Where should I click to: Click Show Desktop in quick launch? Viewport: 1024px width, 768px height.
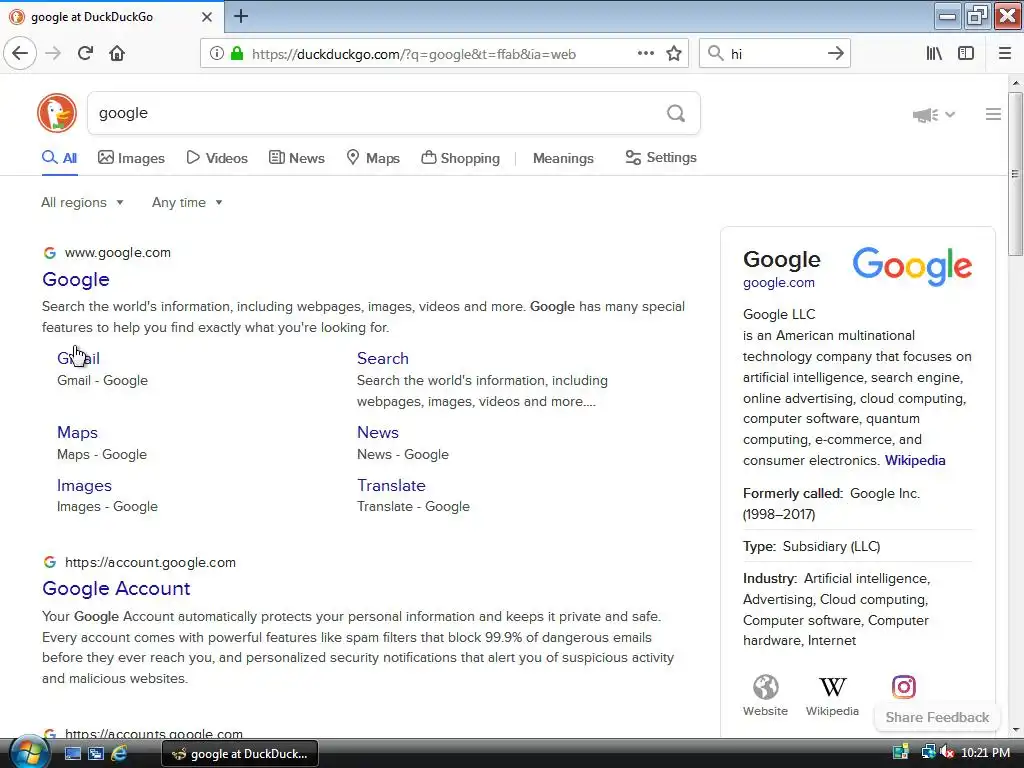coord(72,753)
